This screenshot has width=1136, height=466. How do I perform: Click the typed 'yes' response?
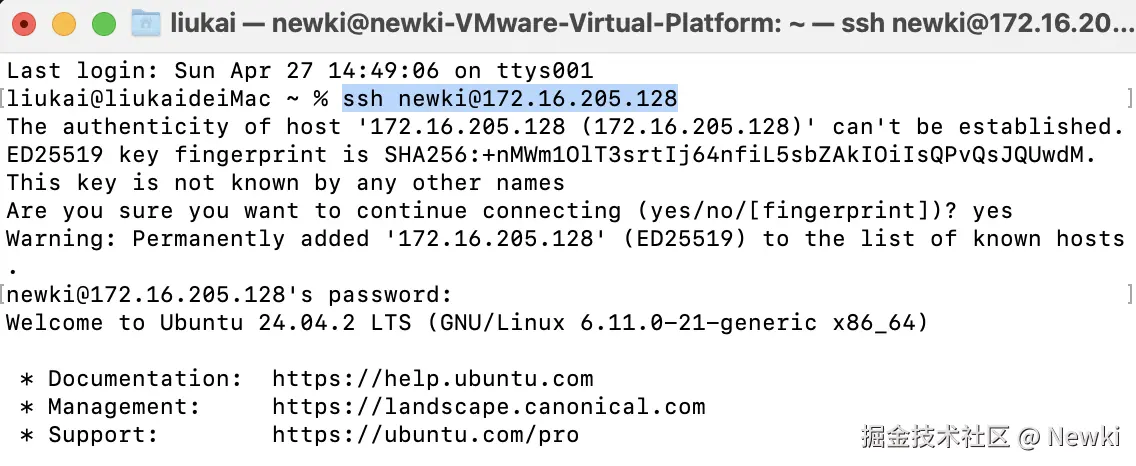(x=991, y=211)
